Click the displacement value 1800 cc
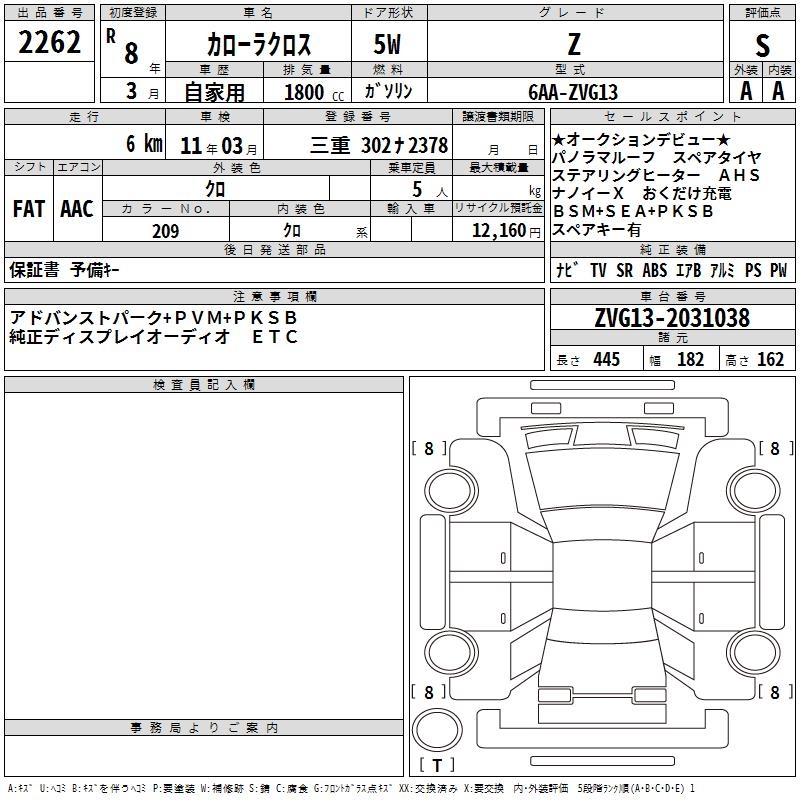The width and height of the screenshot is (800, 800). click(314, 92)
